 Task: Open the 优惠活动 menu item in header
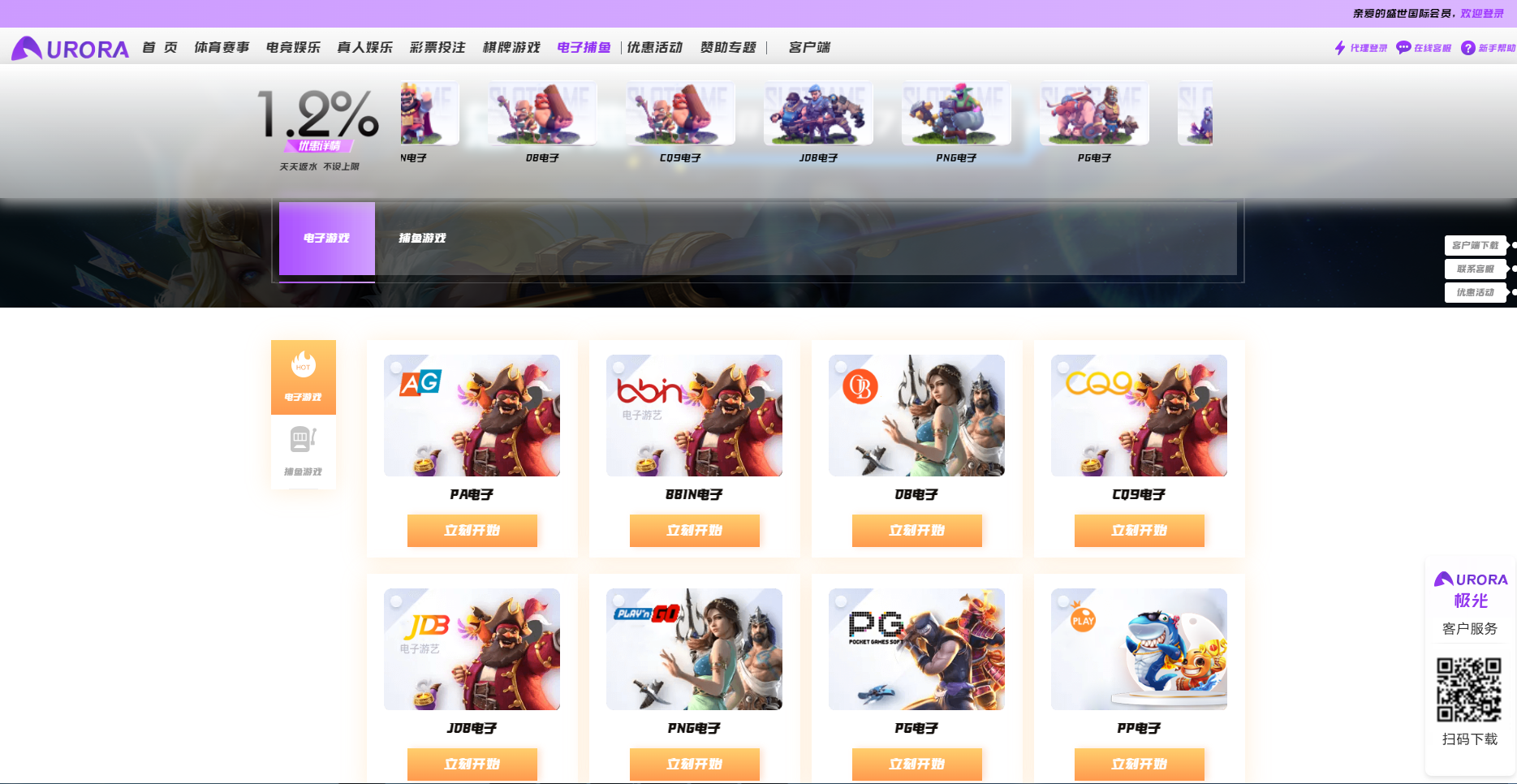(655, 48)
